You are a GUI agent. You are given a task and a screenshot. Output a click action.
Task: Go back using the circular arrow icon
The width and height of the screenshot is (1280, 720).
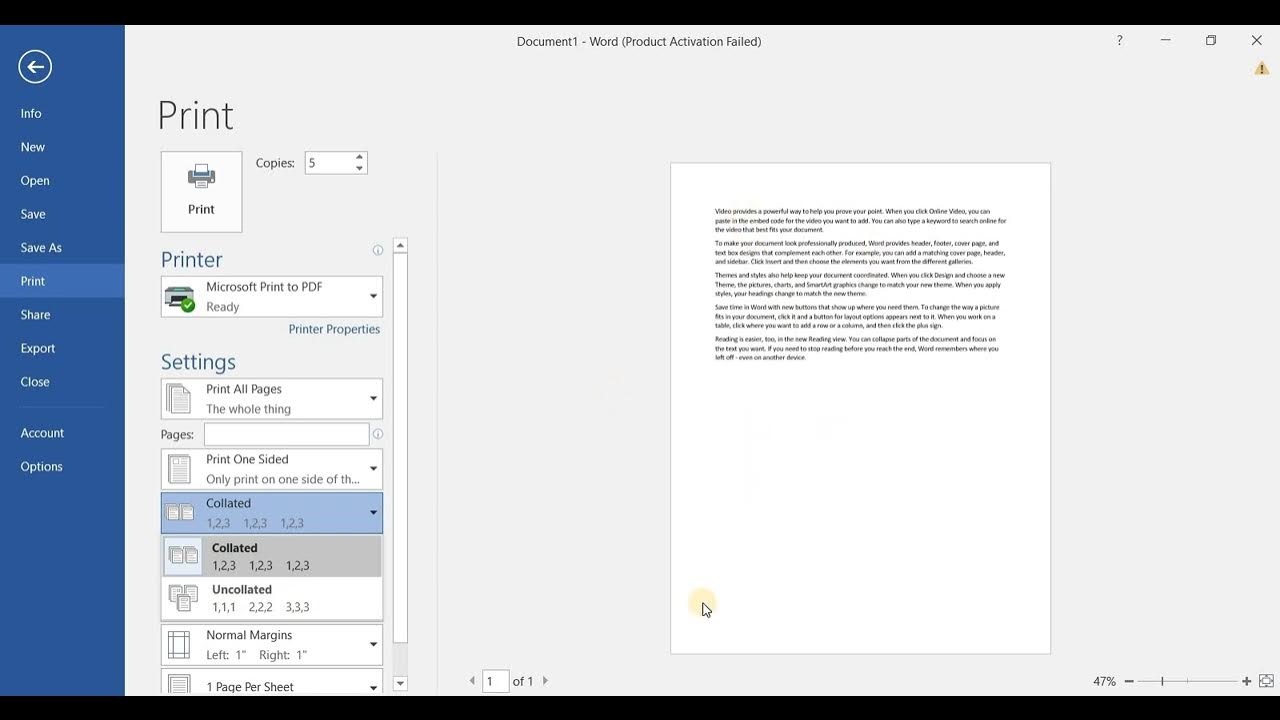point(35,67)
